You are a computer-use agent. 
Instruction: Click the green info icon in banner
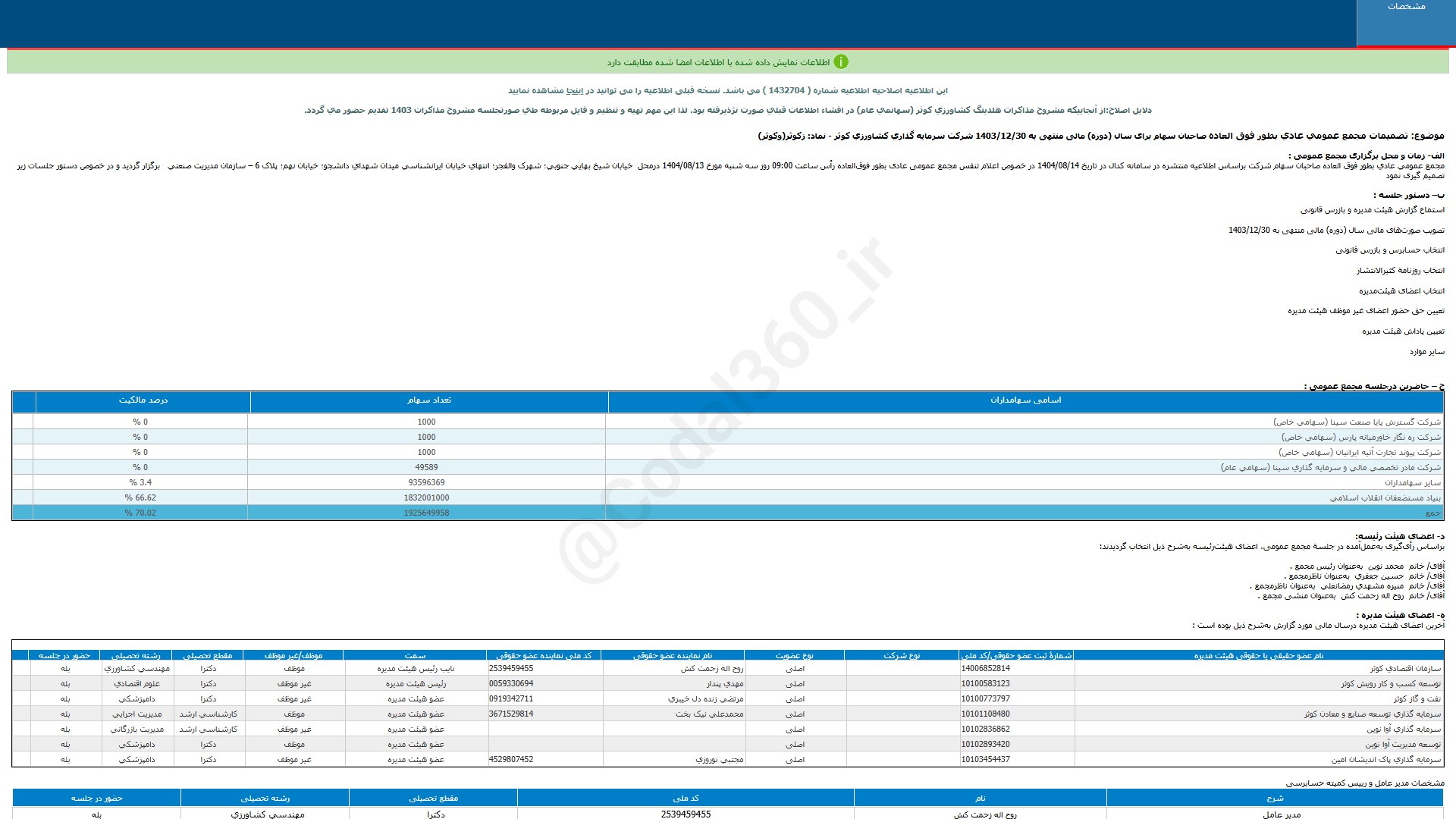pos(841,62)
